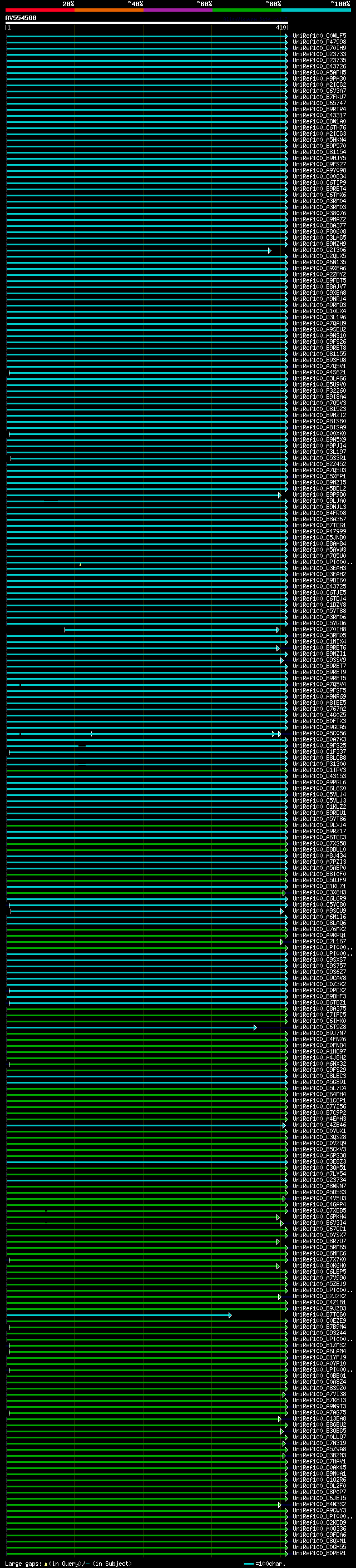Click hit label UniRef100_Q64MH4
Image resolution: width=356 pixels, height=1568 pixels.
[x=319, y=1095]
